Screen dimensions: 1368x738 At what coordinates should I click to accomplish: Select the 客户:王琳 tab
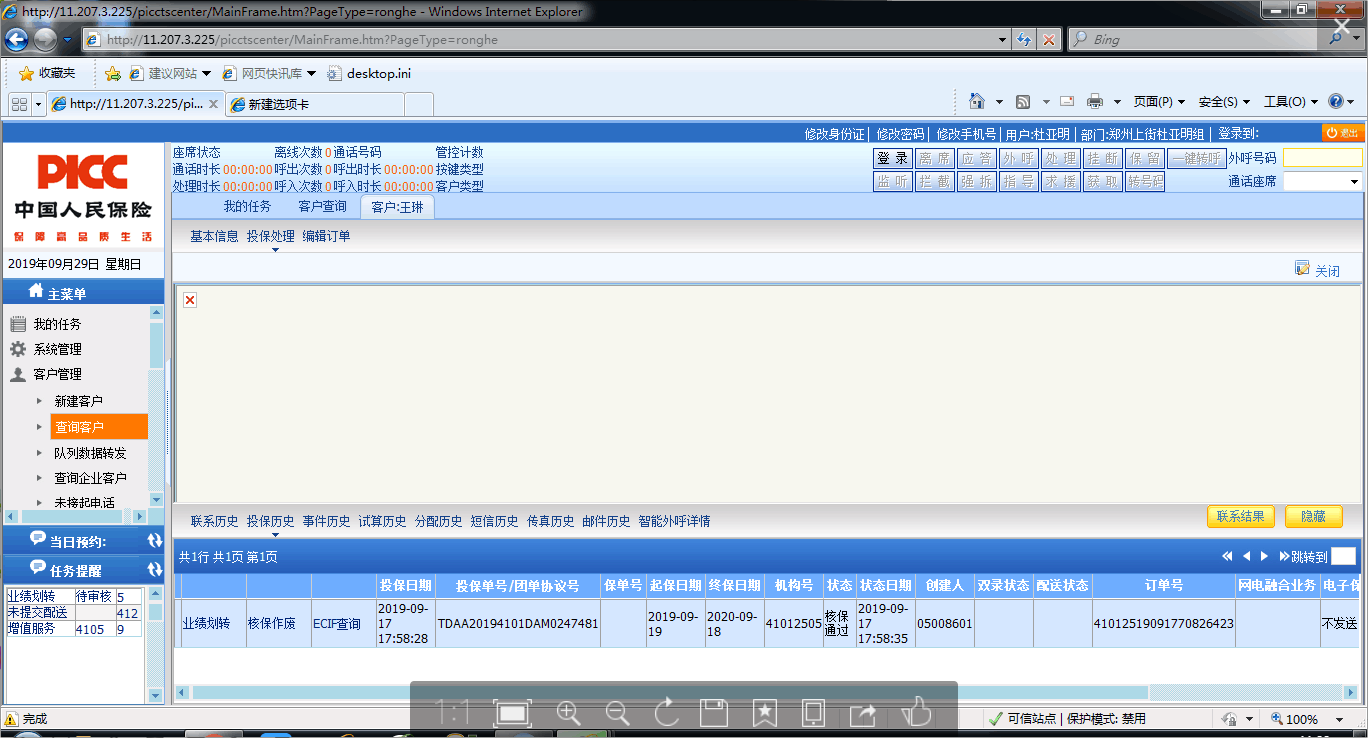[397, 207]
